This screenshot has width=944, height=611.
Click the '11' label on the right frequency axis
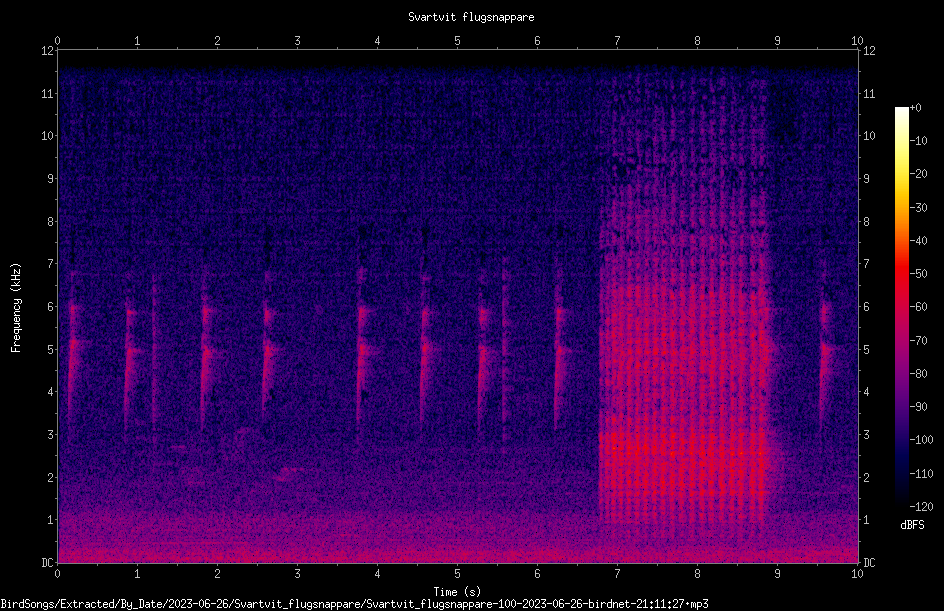click(869, 94)
